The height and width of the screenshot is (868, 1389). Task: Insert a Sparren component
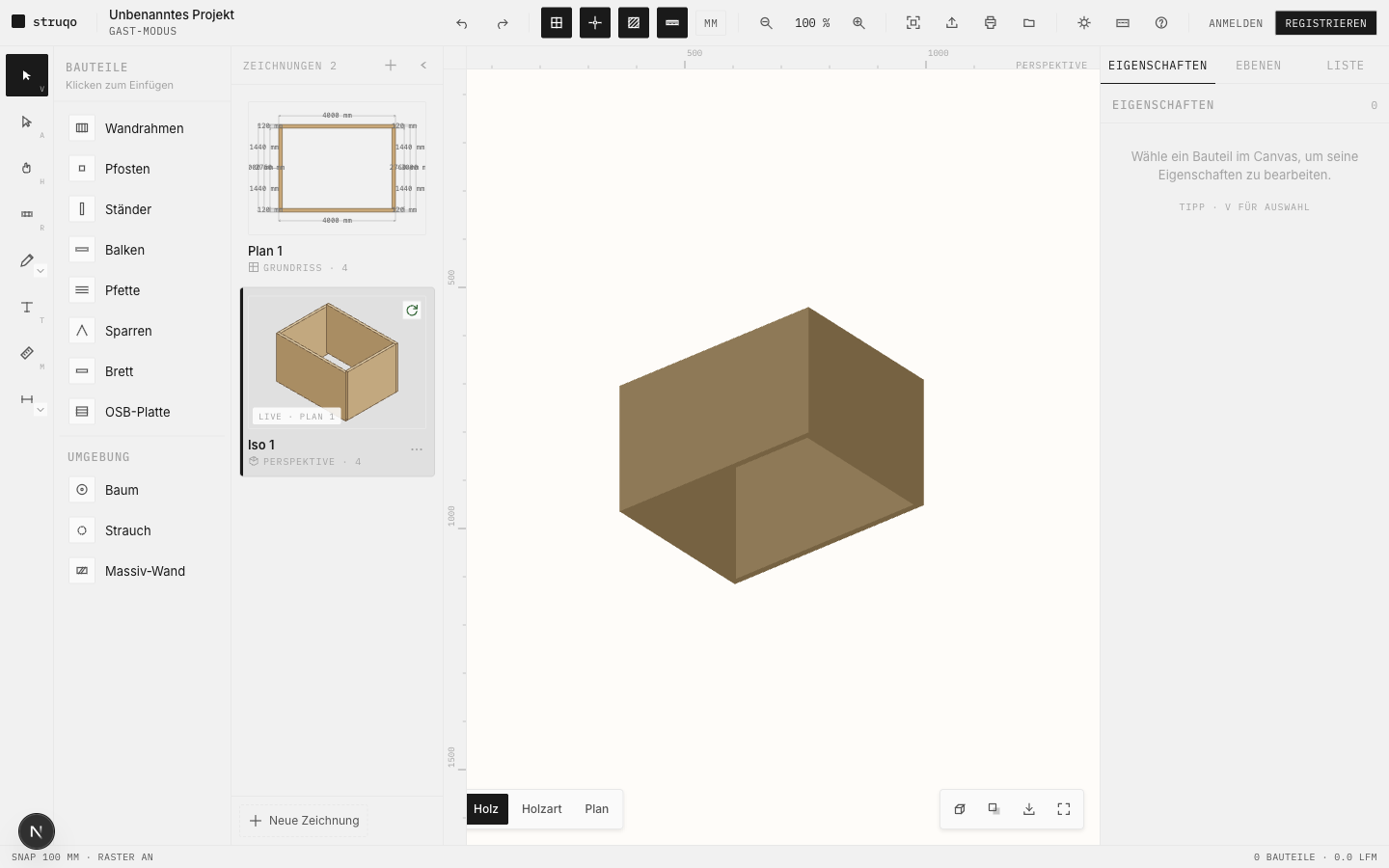pos(143,331)
